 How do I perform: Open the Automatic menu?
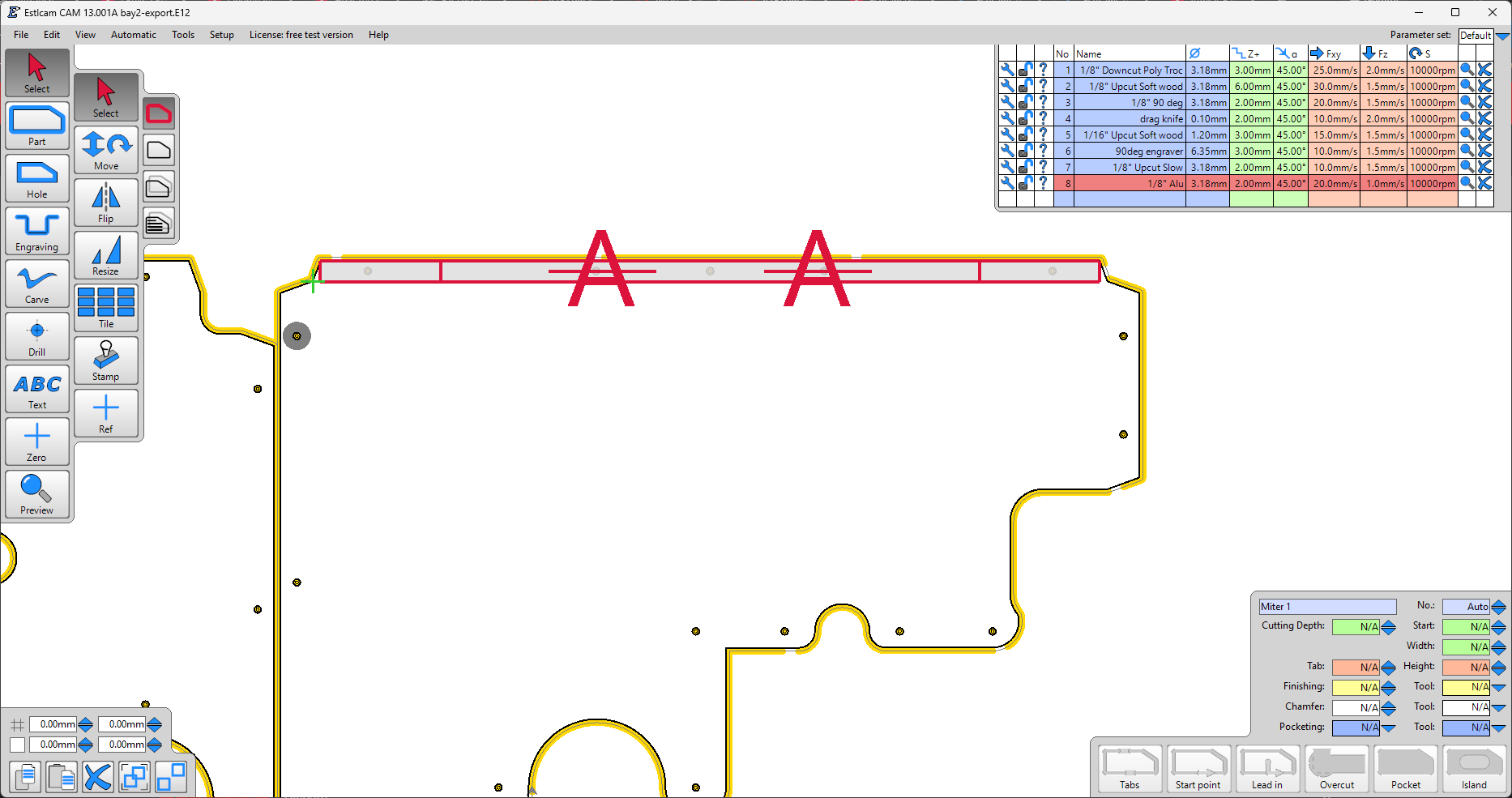pos(134,35)
